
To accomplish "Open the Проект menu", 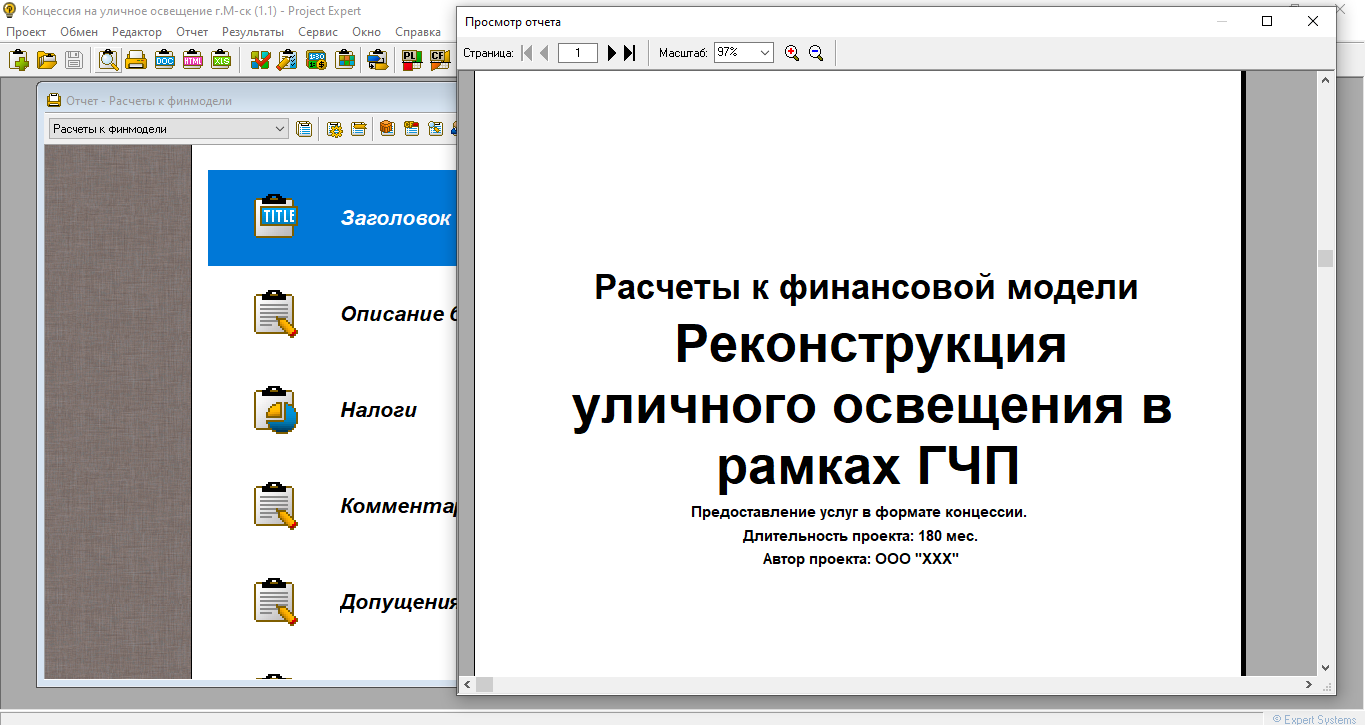I will click(26, 32).
